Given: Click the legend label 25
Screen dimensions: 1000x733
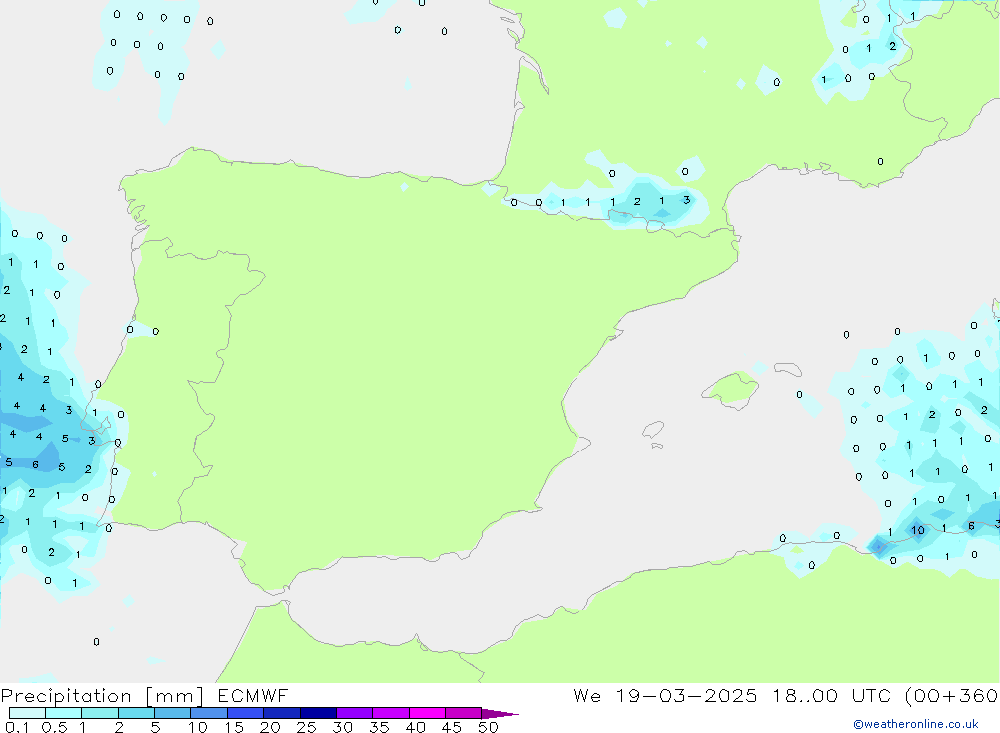Looking at the screenshot, I should [x=306, y=727].
